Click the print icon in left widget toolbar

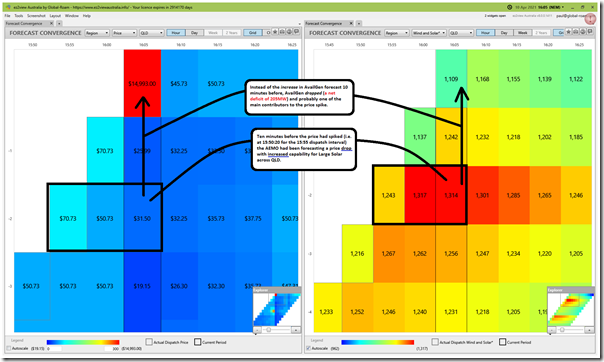coord(282,32)
